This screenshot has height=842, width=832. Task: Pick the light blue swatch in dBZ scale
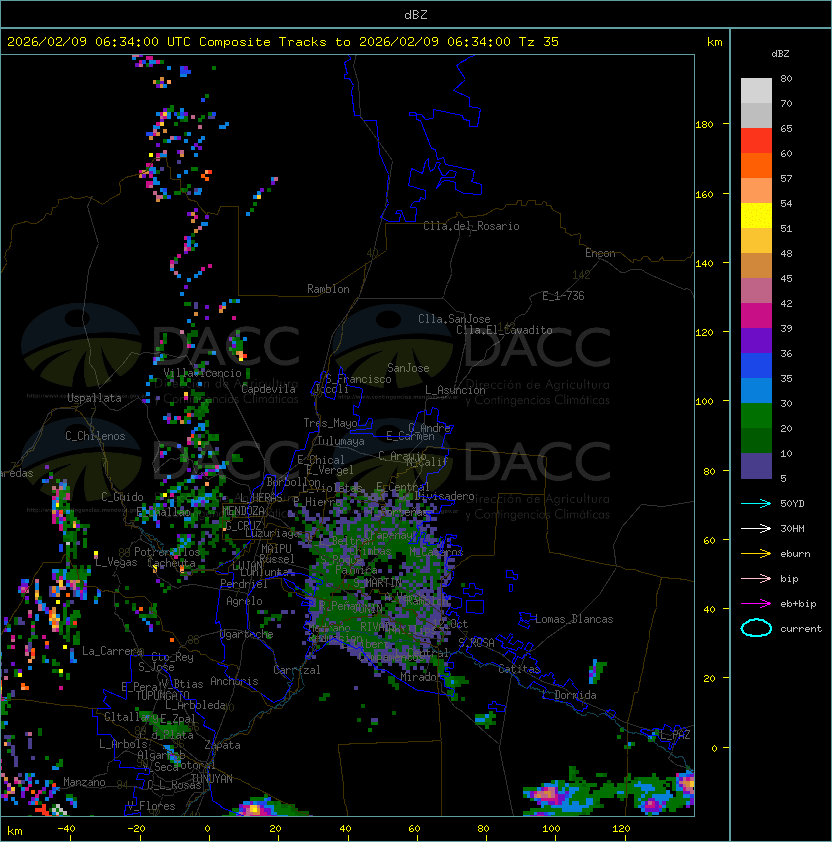coord(756,390)
